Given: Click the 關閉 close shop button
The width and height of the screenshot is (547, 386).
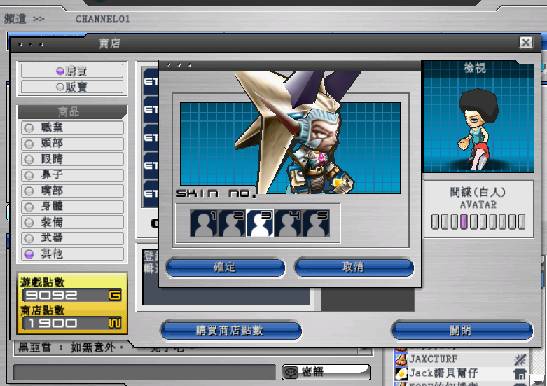Looking at the screenshot, I should [462, 330].
